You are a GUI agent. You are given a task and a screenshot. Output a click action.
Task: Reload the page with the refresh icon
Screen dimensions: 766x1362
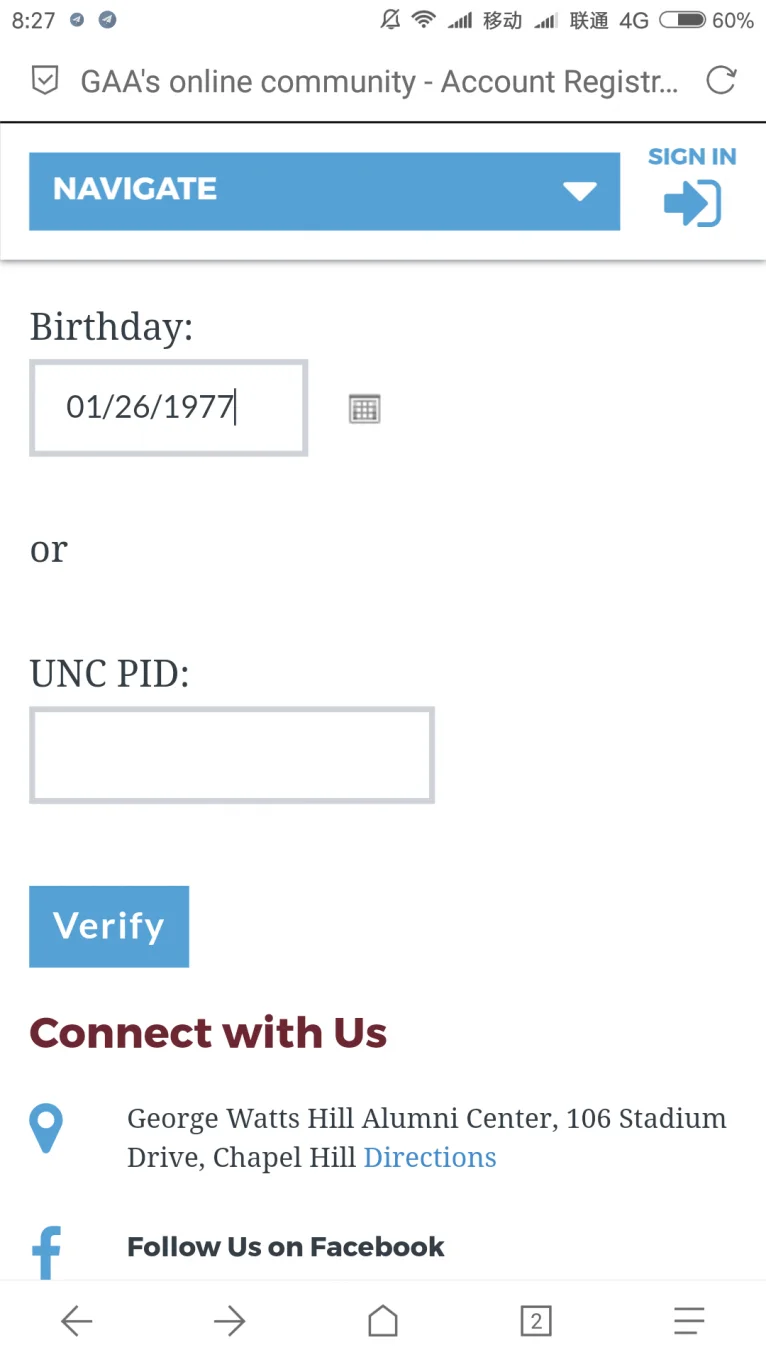[721, 81]
